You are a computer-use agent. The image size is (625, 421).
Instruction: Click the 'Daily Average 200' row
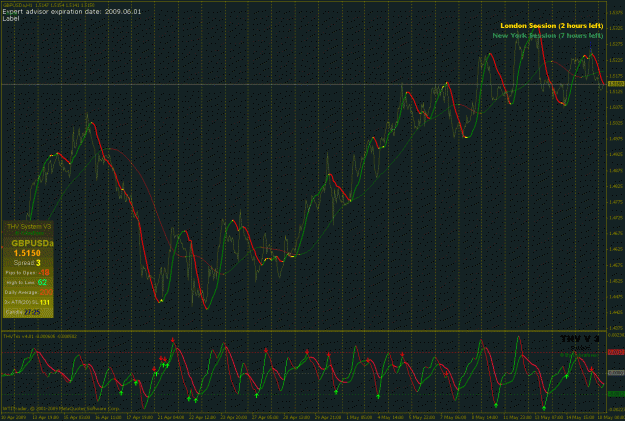click(28, 292)
